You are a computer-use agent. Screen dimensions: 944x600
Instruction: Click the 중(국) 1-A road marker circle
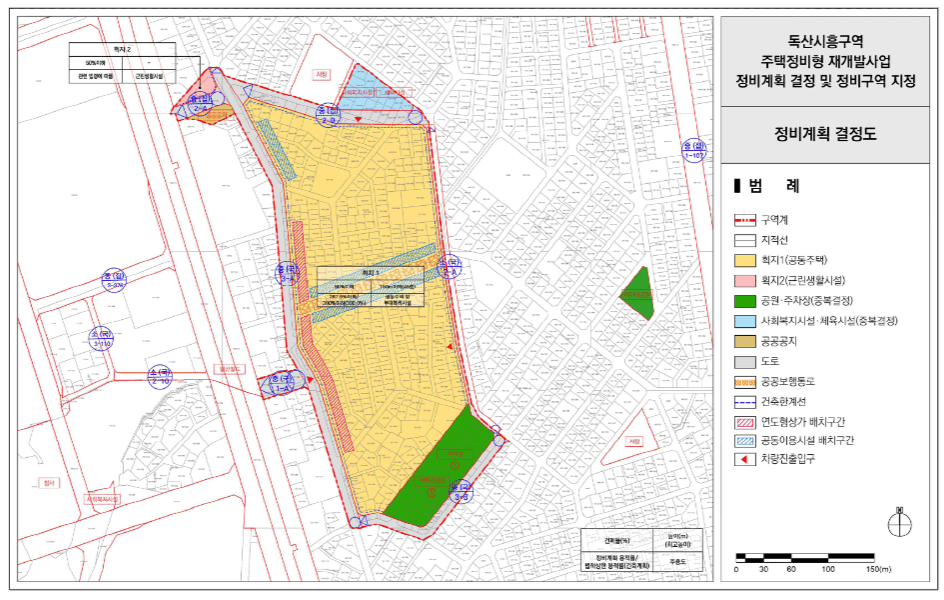[281, 384]
